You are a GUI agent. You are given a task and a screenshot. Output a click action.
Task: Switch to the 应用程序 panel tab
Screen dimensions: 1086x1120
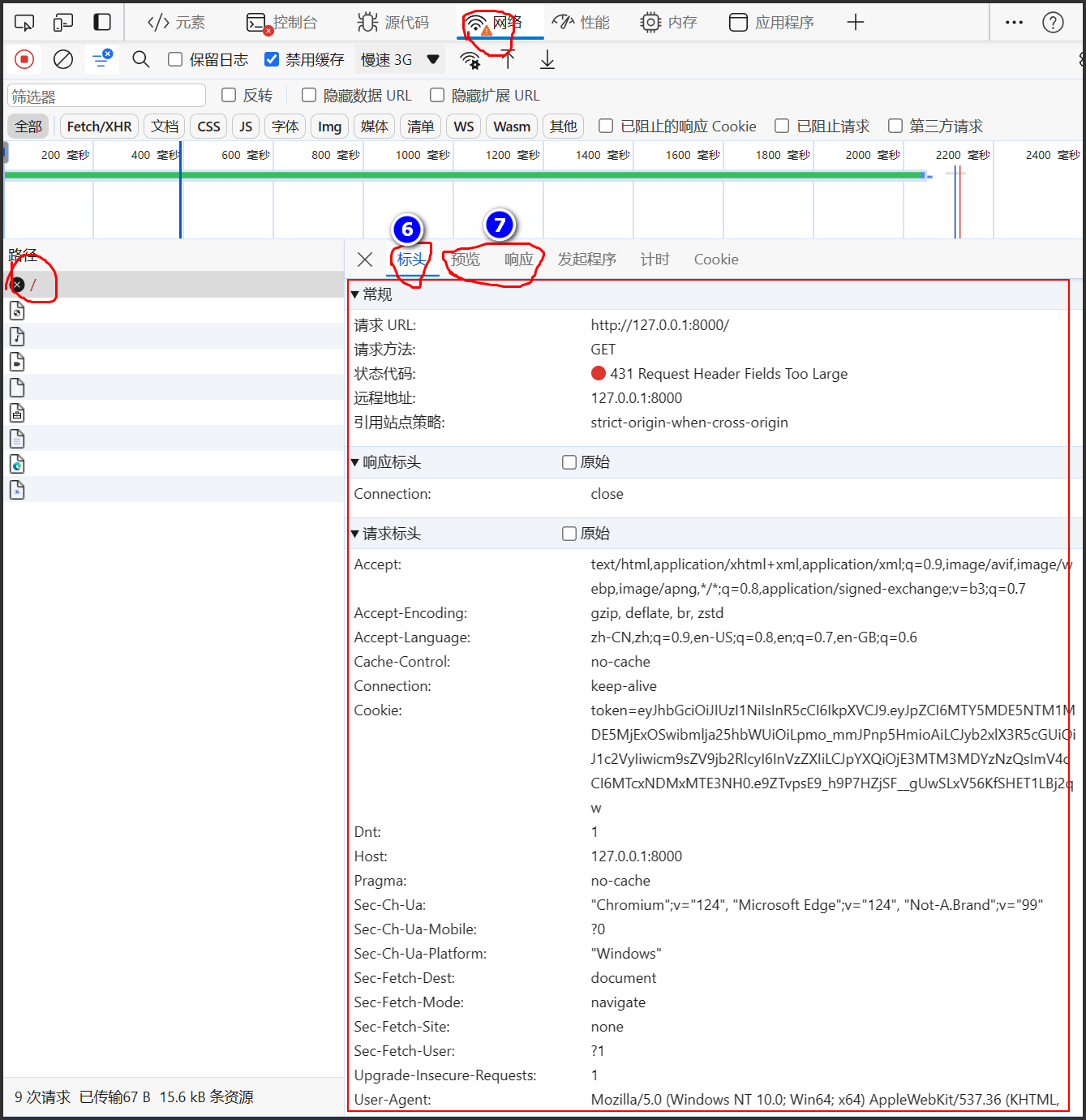[x=772, y=23]
